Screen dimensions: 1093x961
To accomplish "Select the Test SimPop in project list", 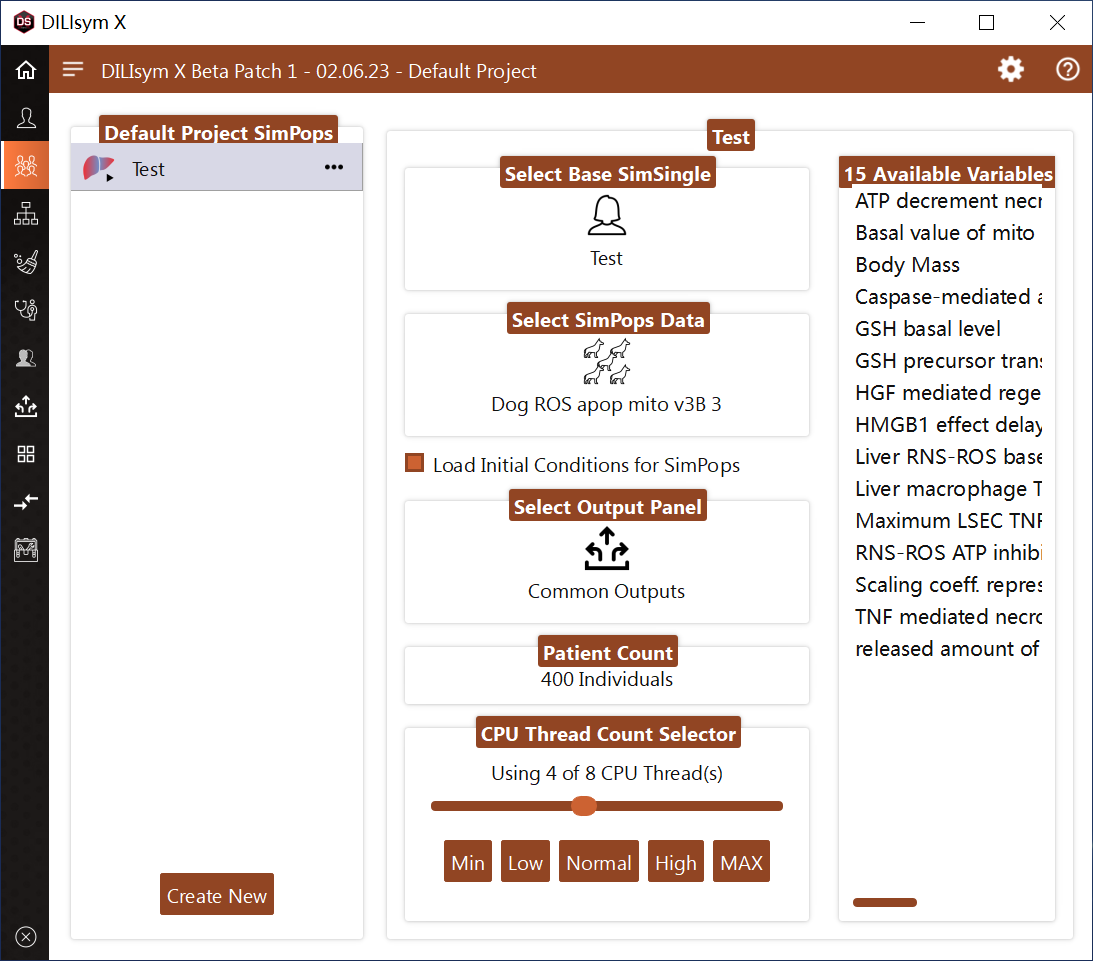I will click(x=148, y=169).
